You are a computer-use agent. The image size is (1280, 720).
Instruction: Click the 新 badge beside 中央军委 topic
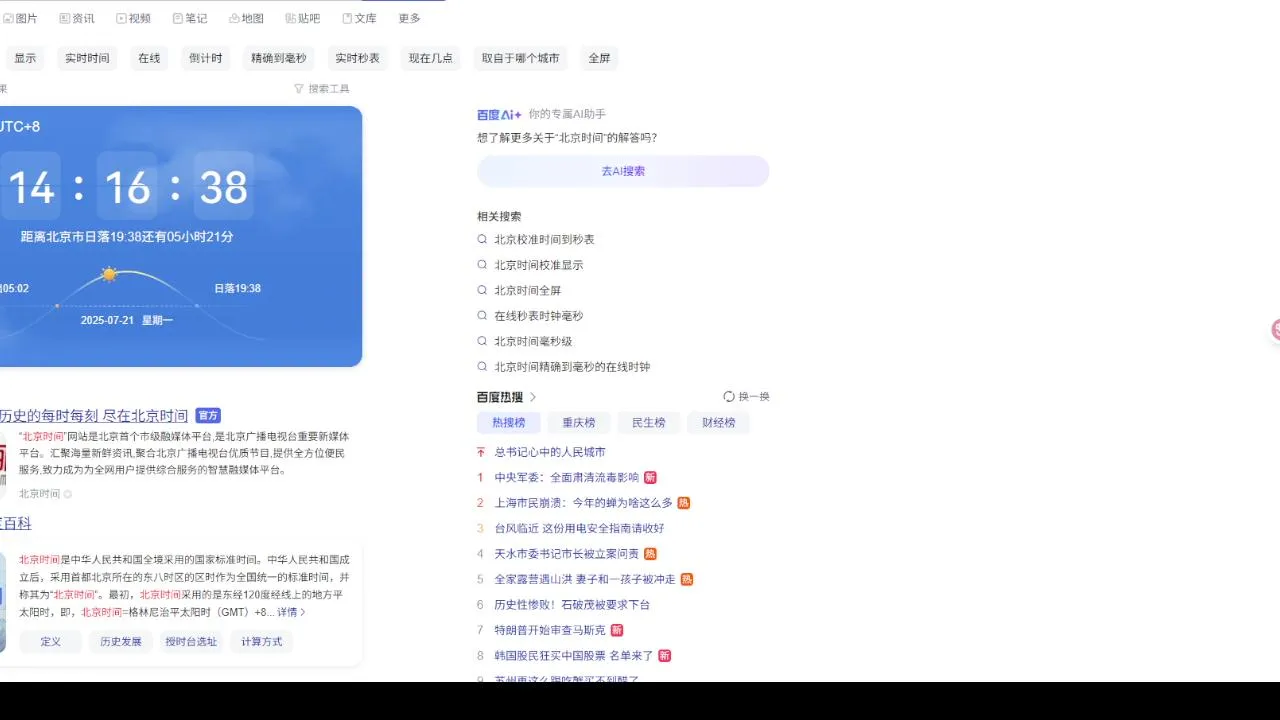point(650,478)
